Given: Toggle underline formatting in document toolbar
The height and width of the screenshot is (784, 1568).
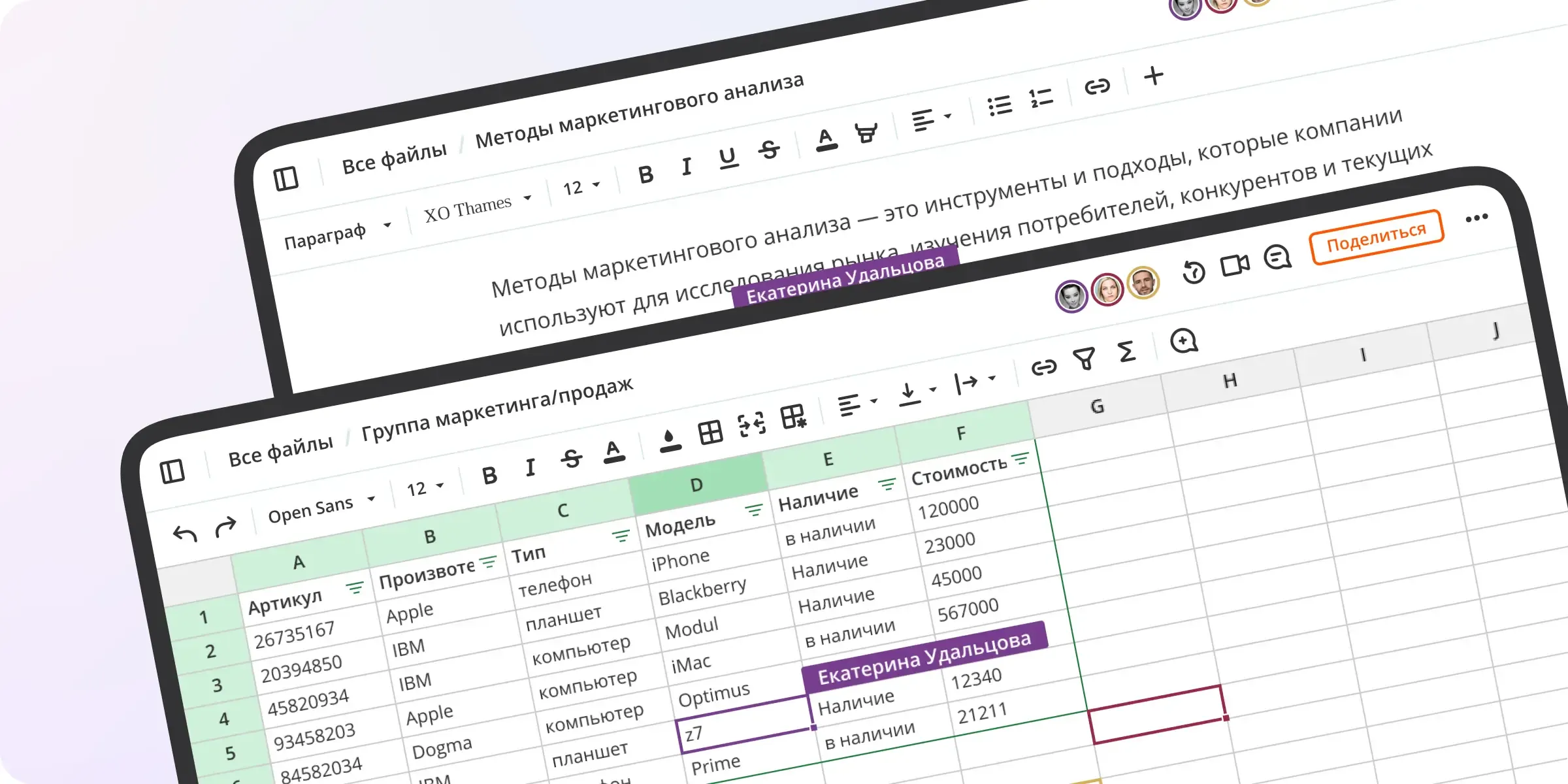Looking at the screenshot, I should tap(728, 158).
